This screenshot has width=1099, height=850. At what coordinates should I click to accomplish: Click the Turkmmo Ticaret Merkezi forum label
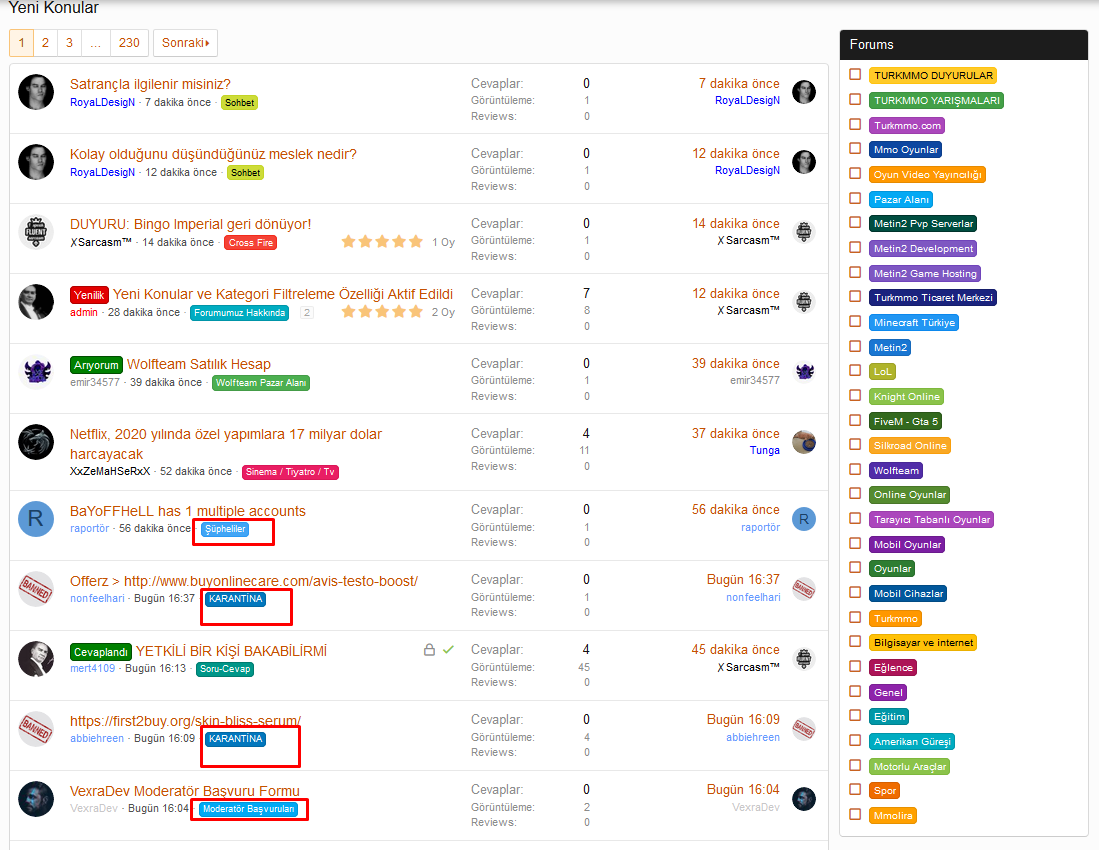coord(933,297)
